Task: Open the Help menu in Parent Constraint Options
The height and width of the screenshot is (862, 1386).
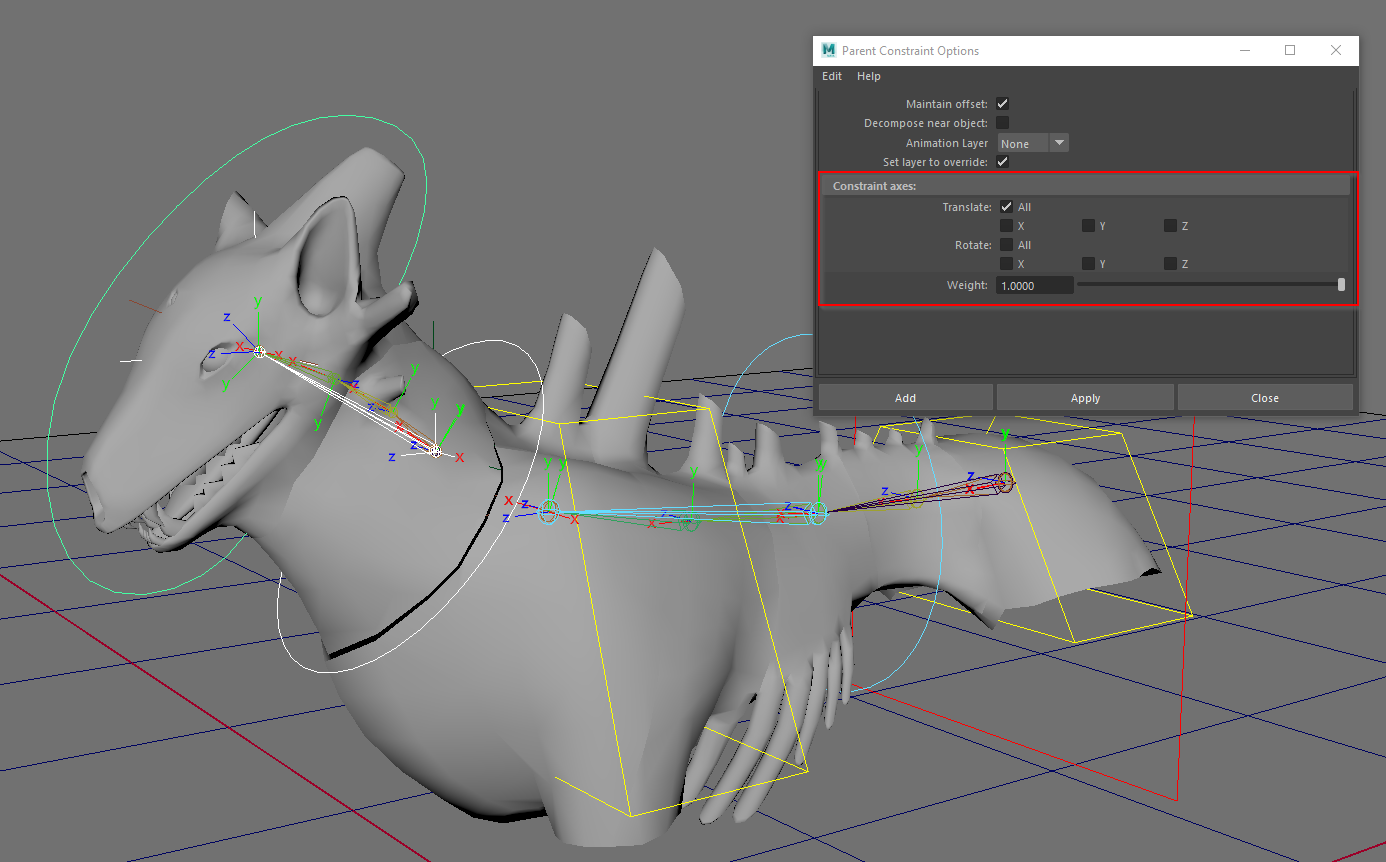Action: coord(869,76)
